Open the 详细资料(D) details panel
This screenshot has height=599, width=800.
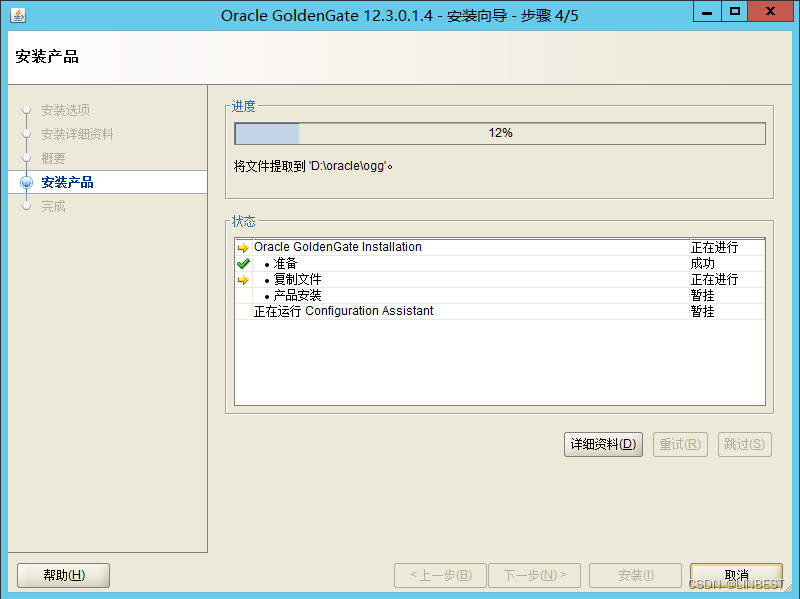coord(603,444)
